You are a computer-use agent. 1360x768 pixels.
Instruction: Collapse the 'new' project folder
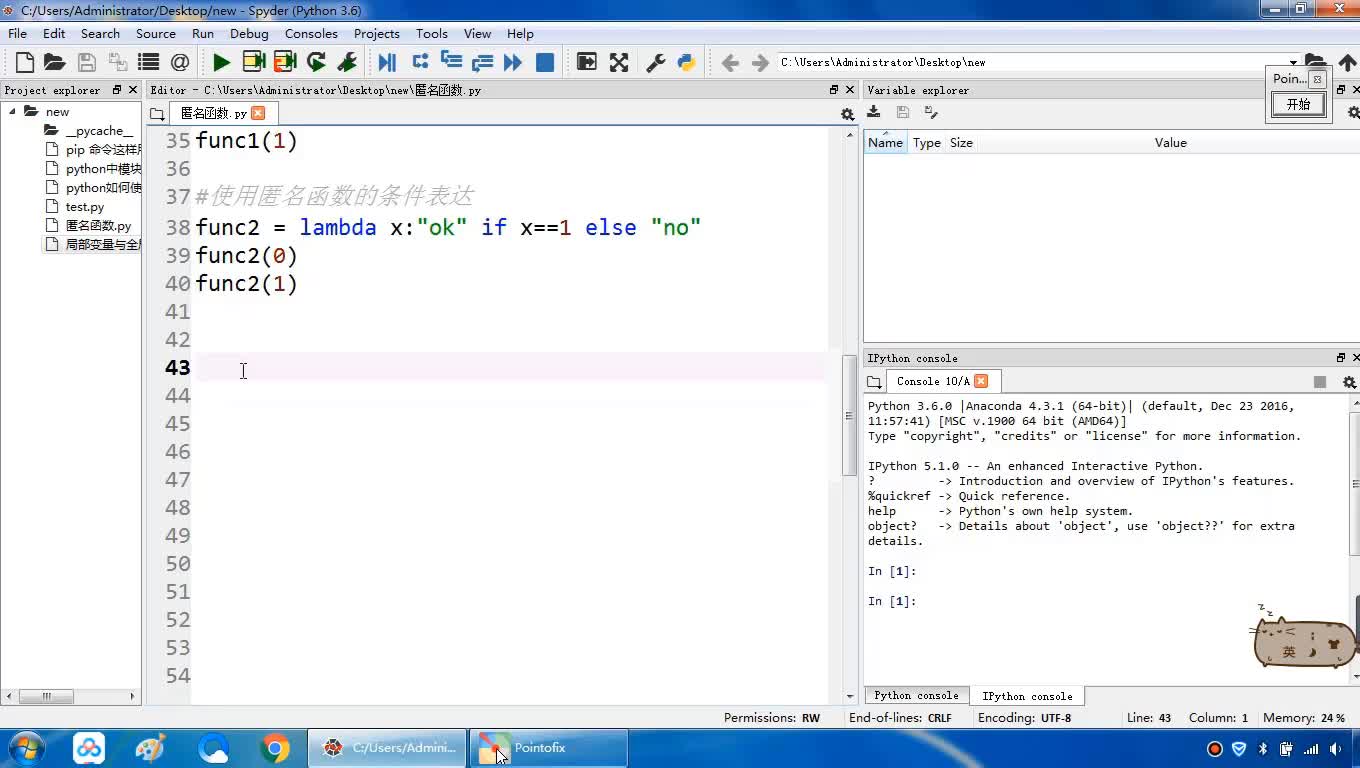click(13, 112)
